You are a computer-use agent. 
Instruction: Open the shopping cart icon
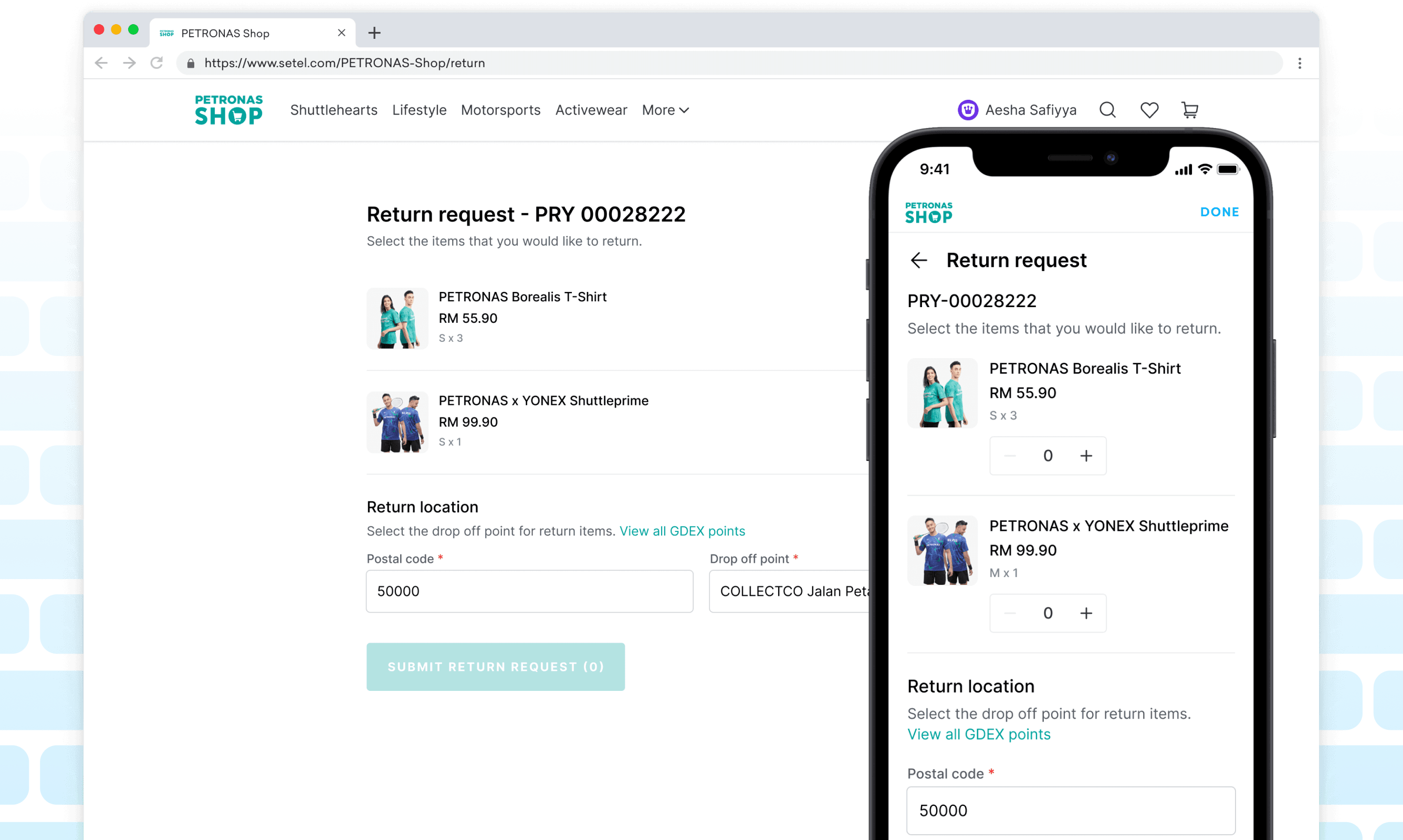1190,110
